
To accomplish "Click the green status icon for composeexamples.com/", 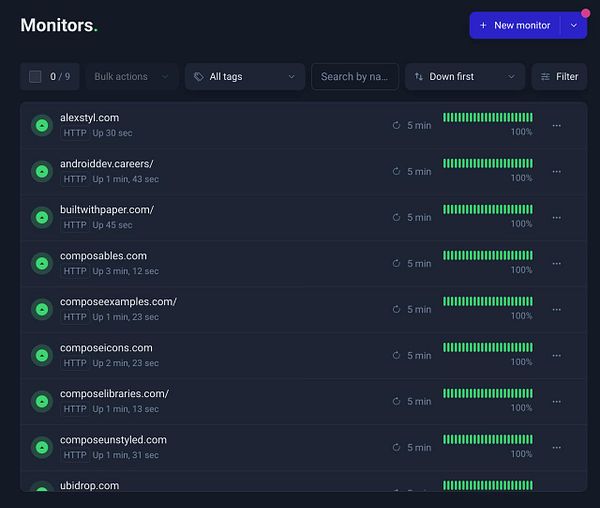I will 42,309.
